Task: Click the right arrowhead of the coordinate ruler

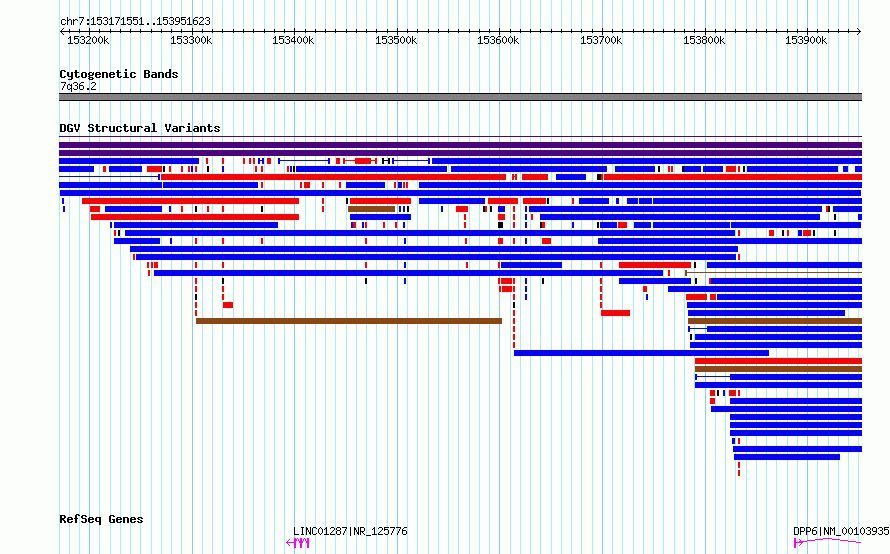Action: (x=859, y=32)
